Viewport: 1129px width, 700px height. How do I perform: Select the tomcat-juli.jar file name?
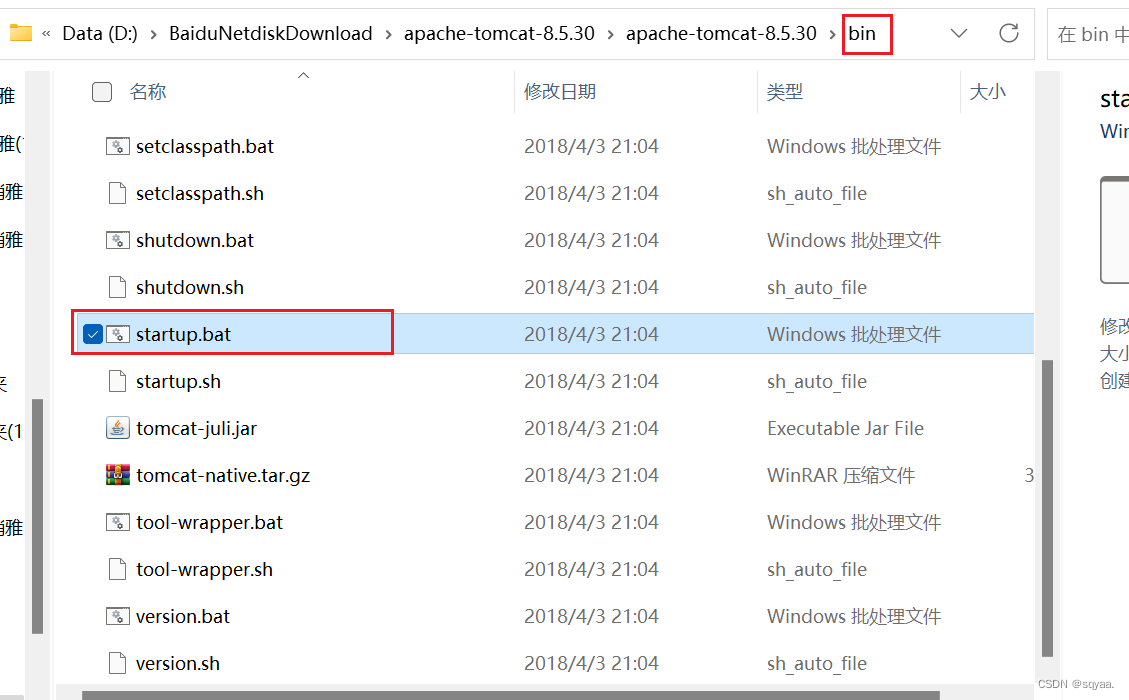[196, 428]
